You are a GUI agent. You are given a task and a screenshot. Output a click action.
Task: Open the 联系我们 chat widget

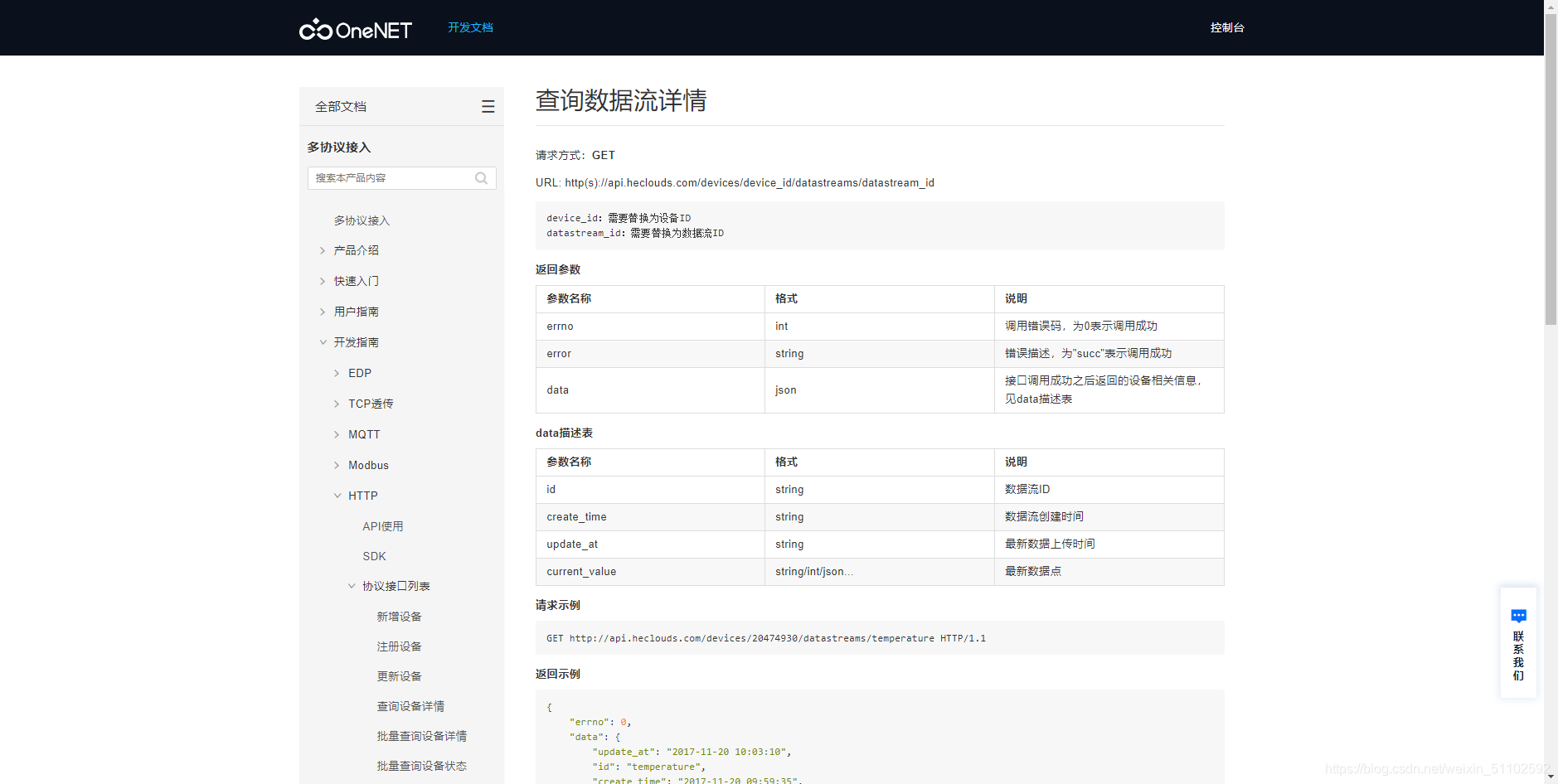[1518, 643]
